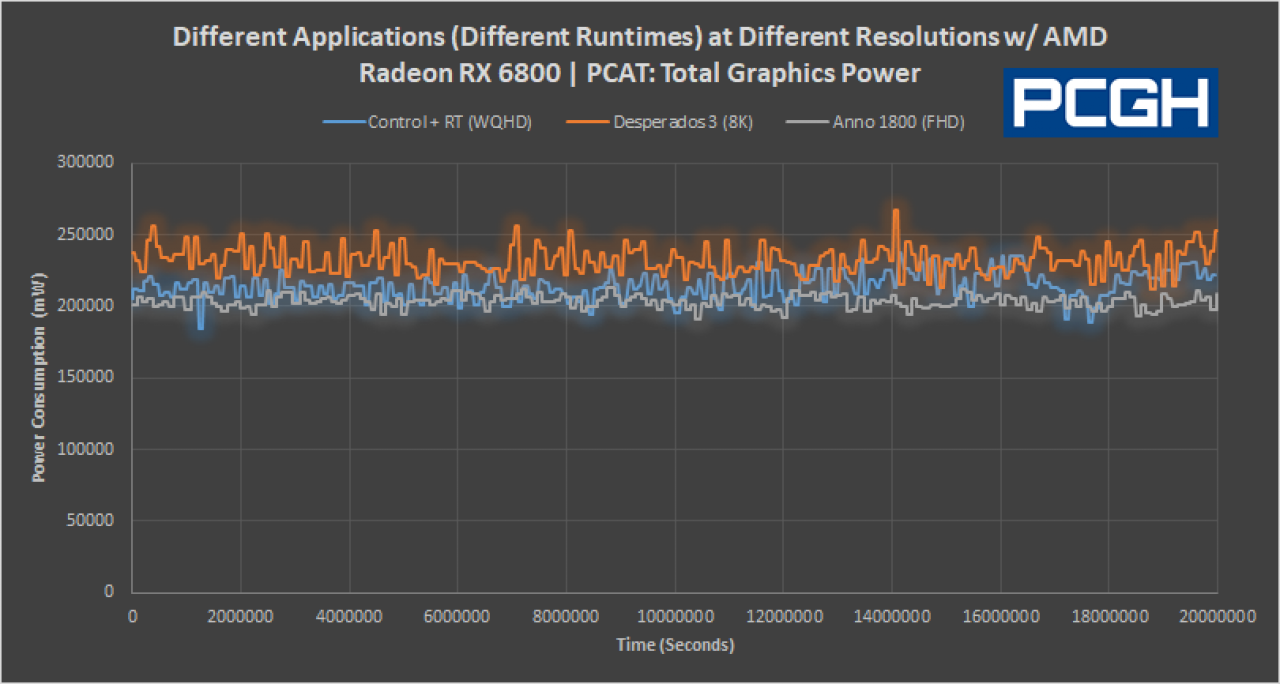The height and width of the screenshot is (684, 1280).
Task: Click the blue line swatch for Control + RT
Action: click(x=343, y=123)
